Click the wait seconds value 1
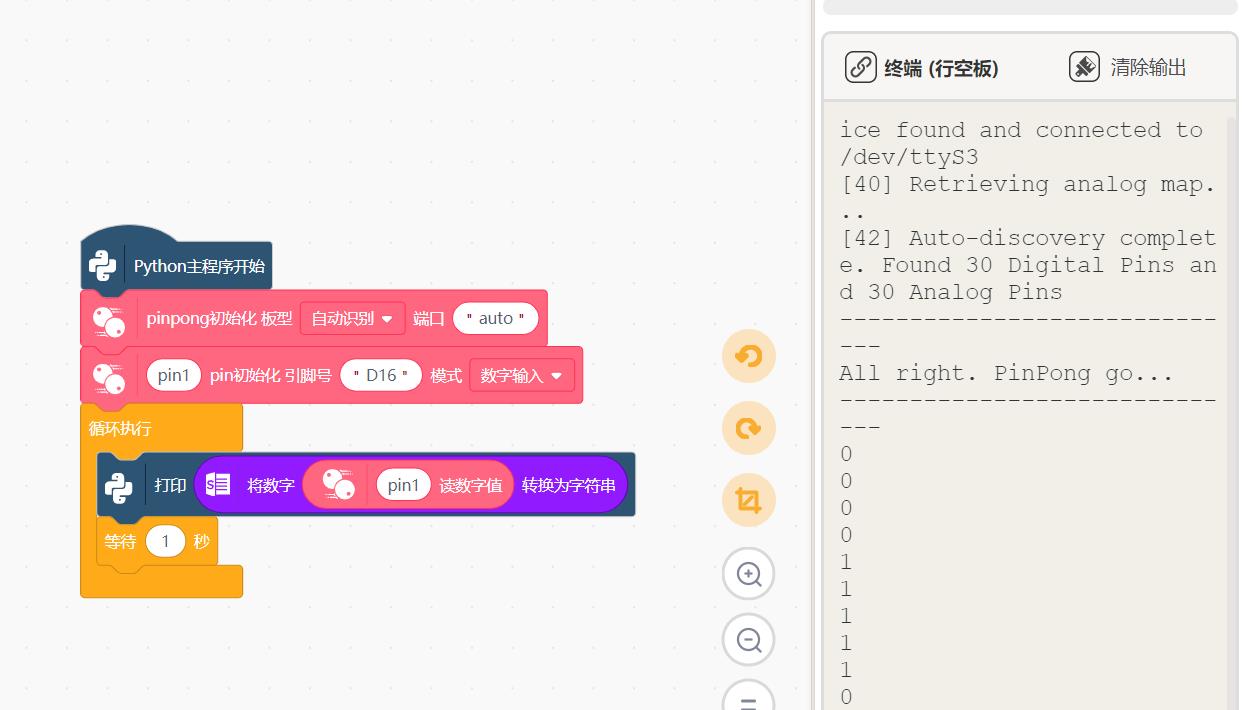Viewport: 1242px width, 710px height. click(166, 541)
